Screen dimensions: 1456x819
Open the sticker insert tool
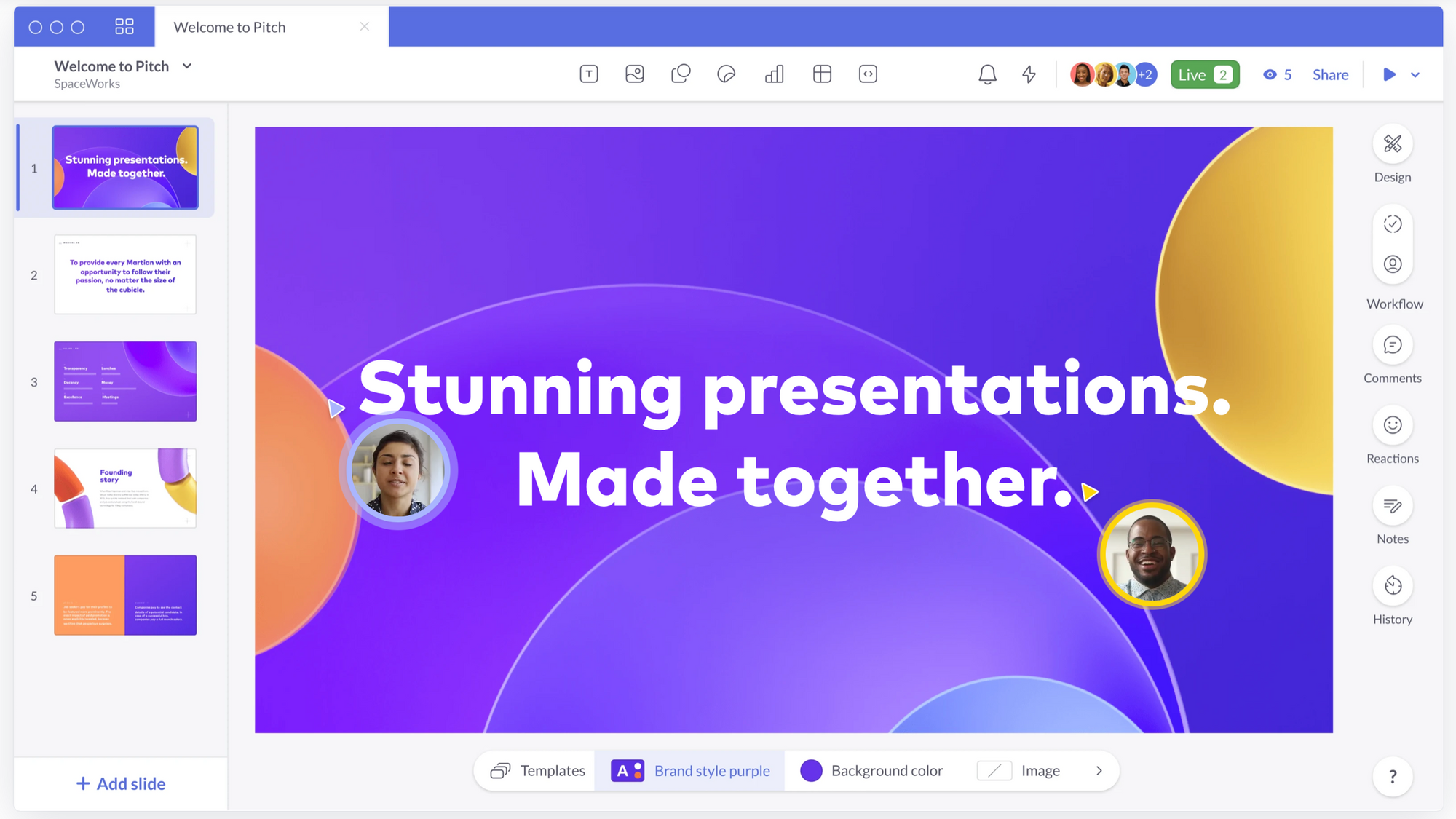[727, 74]
